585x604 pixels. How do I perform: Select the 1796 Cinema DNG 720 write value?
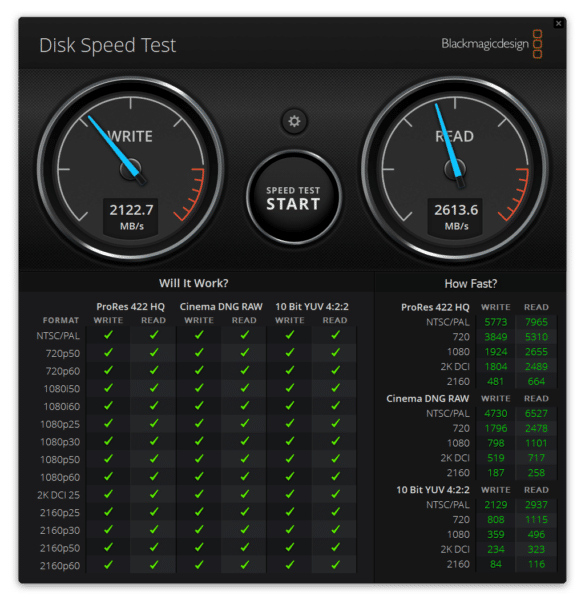(496, 428)
